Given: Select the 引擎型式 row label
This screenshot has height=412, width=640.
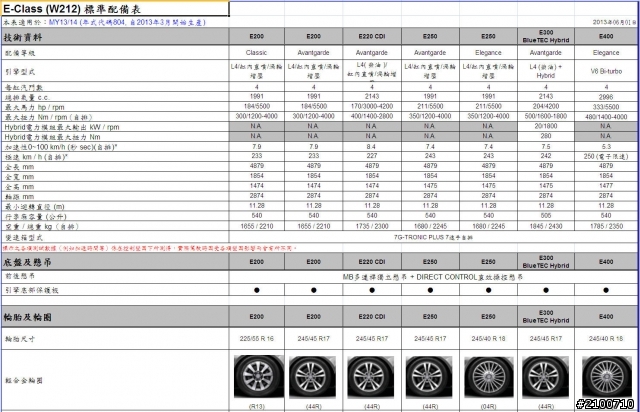Looking at the screenshot, I should pos(20,72).
